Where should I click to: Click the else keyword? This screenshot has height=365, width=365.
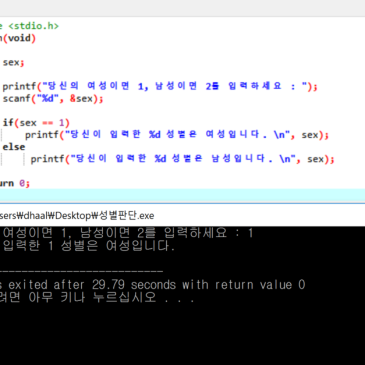coord(14,147)
